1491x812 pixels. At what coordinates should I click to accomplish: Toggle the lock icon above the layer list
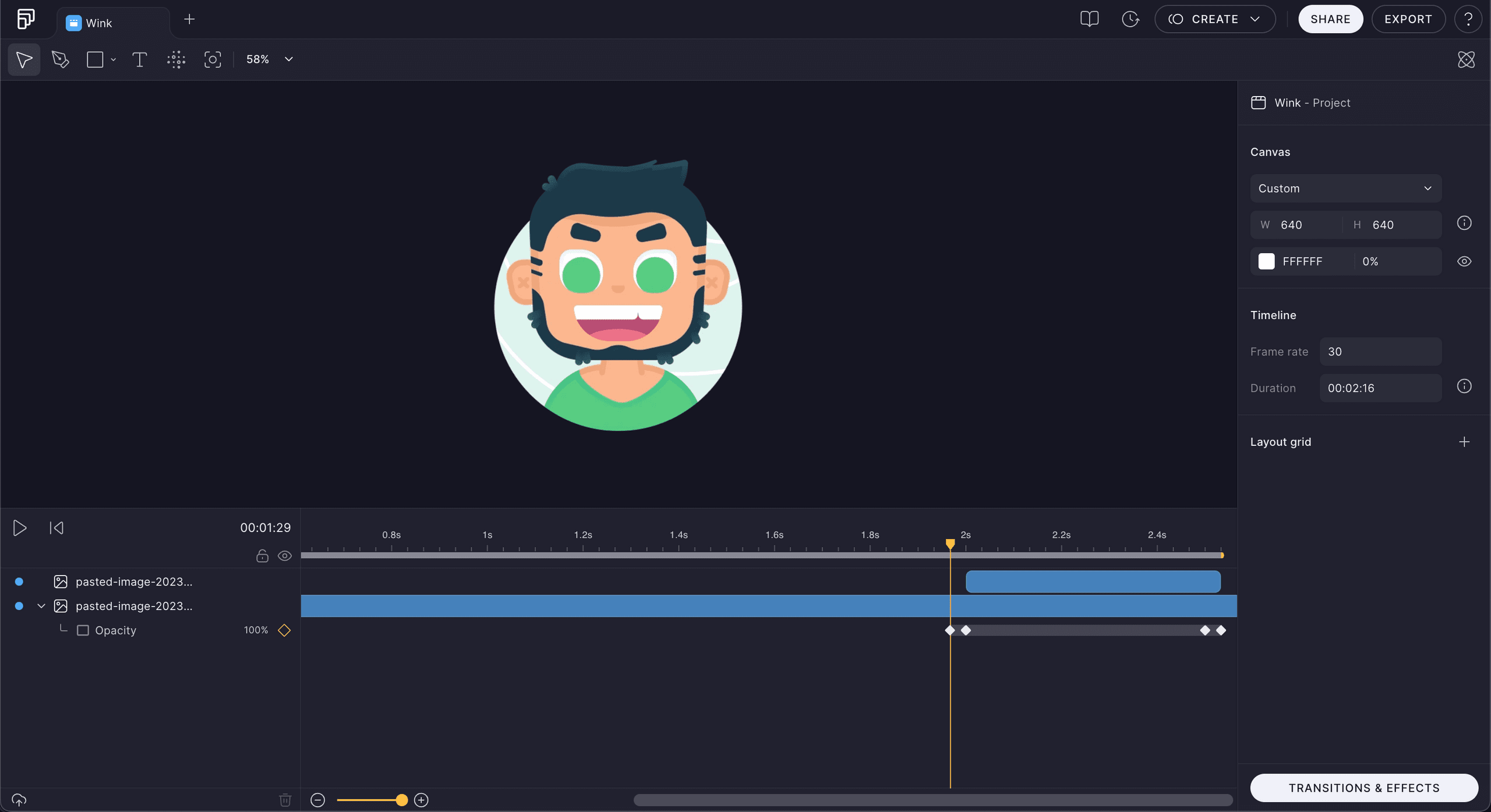click(262, 556)
